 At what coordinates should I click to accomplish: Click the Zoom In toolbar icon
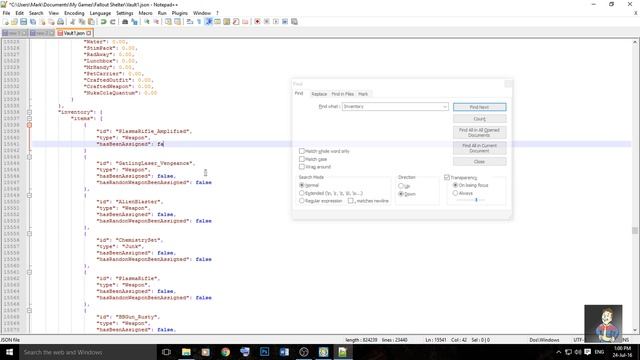147,22
